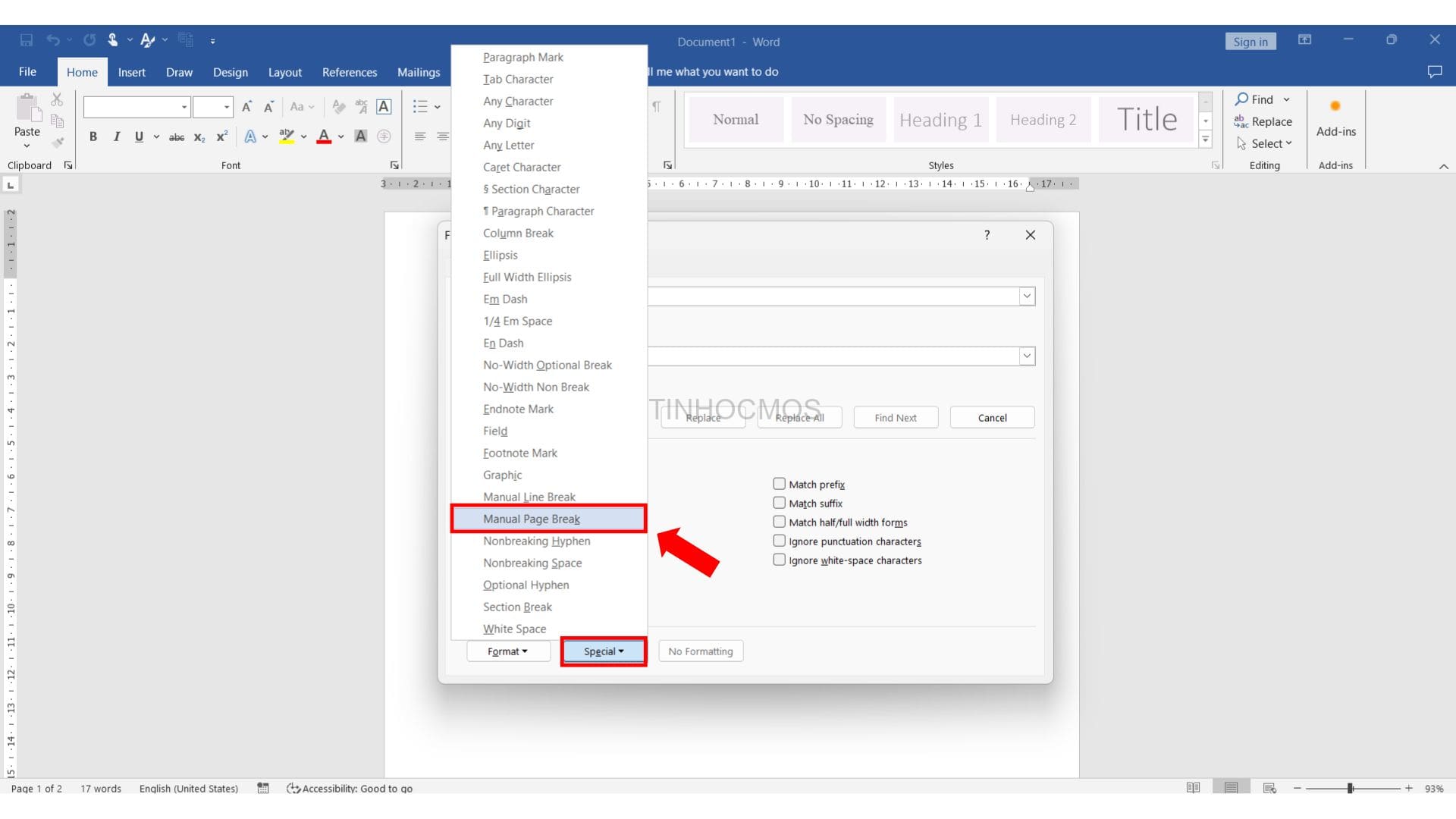This screenshot has width=1456, height=819.
Task: Select the Superscript formatting icon
Action: point(222,136)
